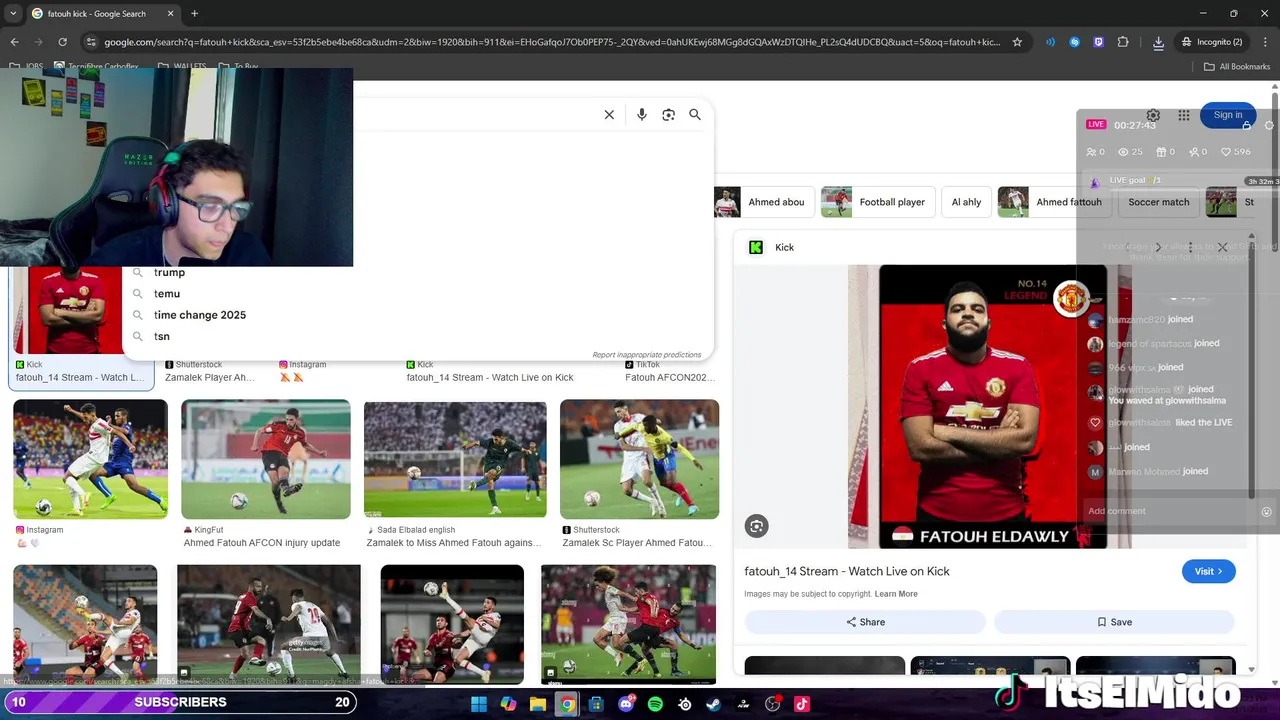The image size is (1280, 720).
Task: Click the browser address bar URL
Action: pos(552,42)
